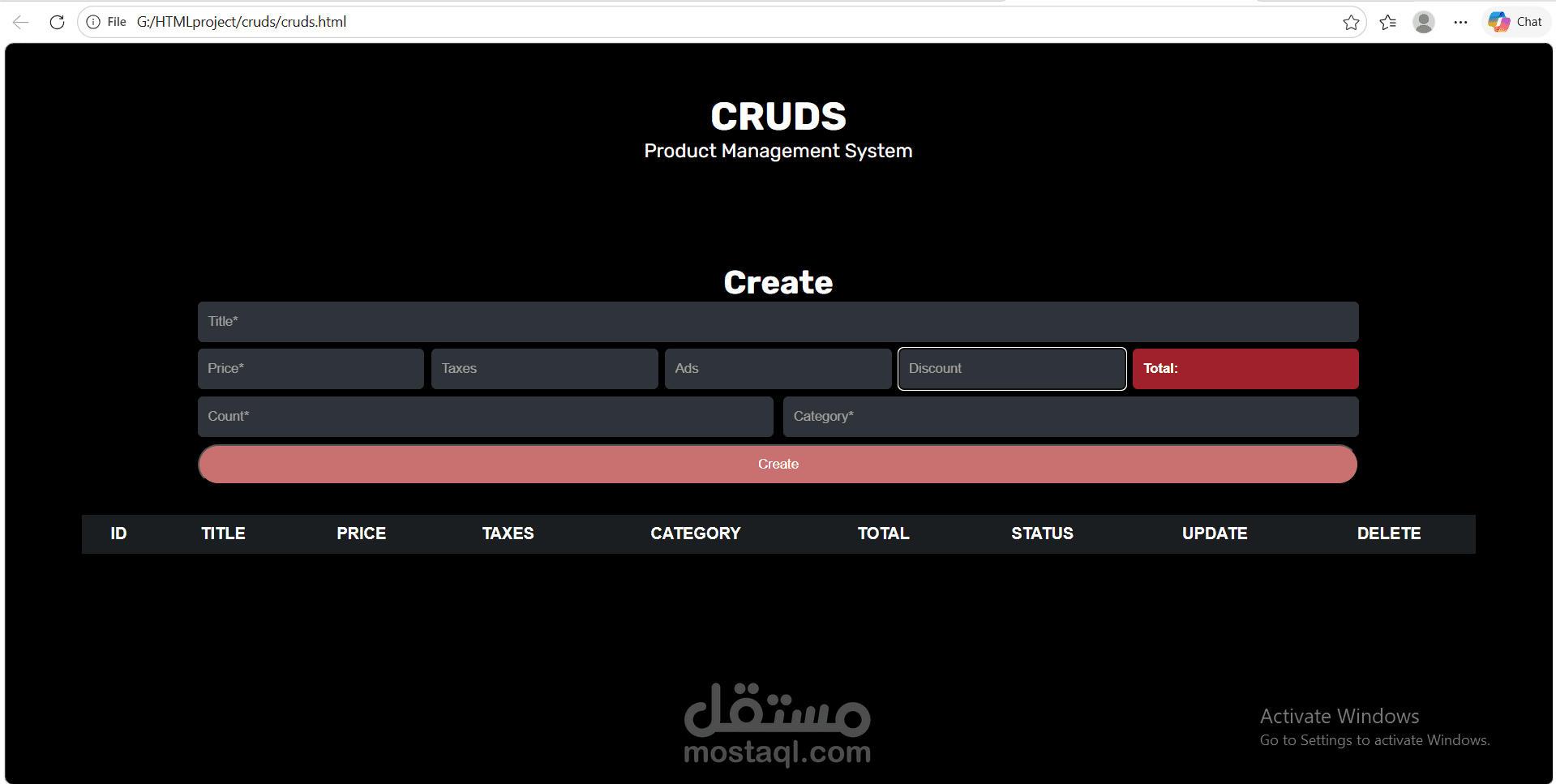Click the Create button
This screenshot has height=784, width=1556.
click(778, 464)
